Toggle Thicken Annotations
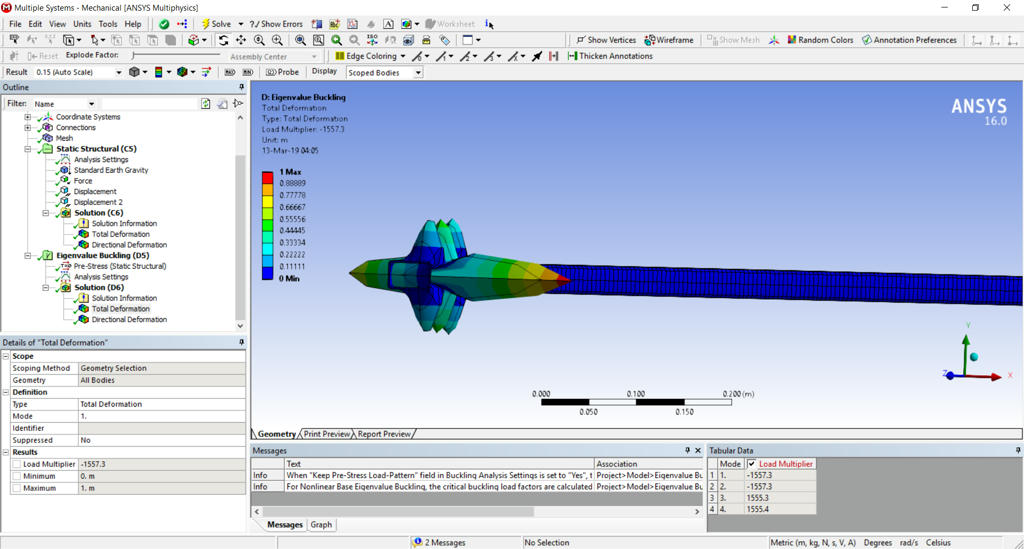Viewport: 1024px width, 549px height. click(x=610, y=56)
